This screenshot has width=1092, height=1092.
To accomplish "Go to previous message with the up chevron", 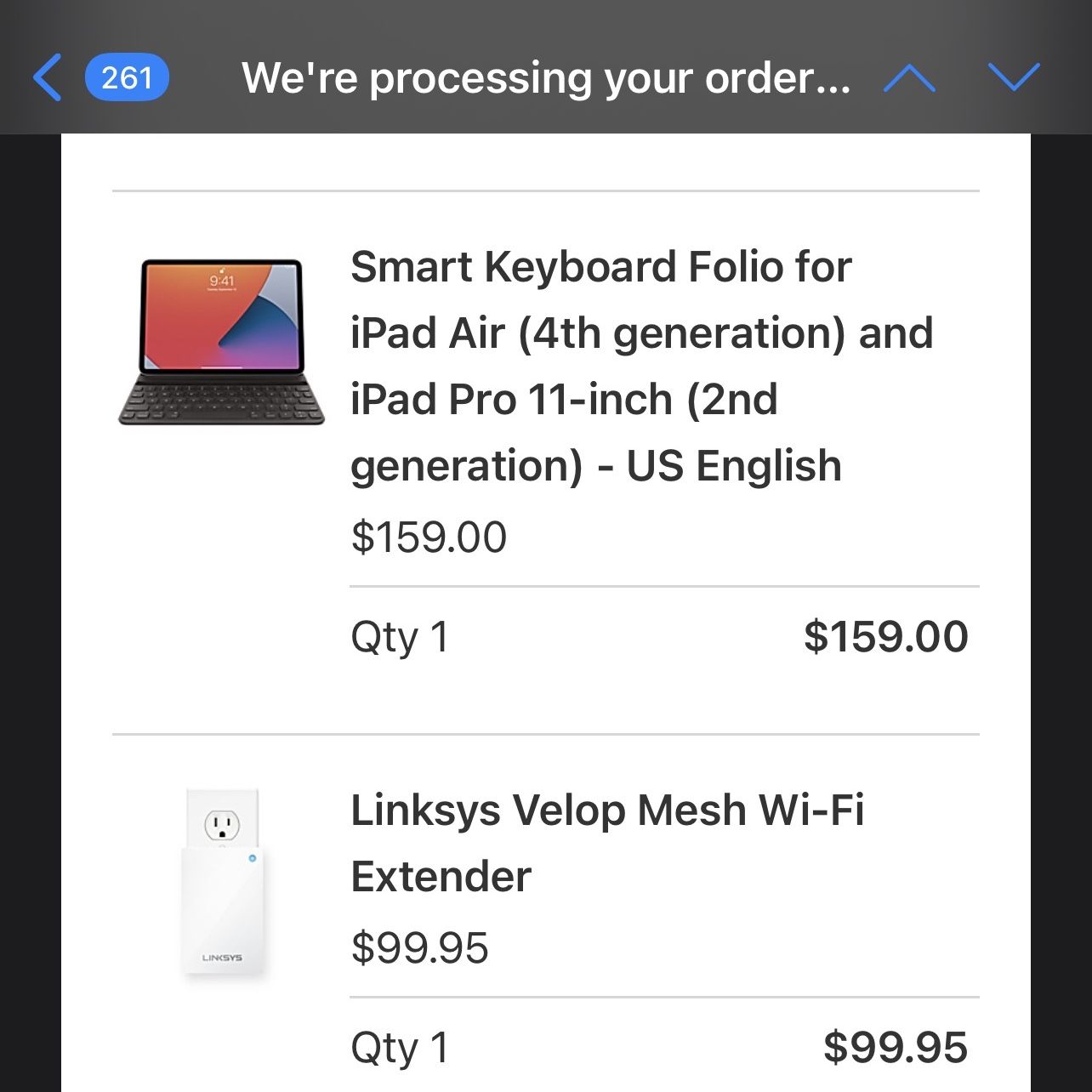I will [909, 78].
